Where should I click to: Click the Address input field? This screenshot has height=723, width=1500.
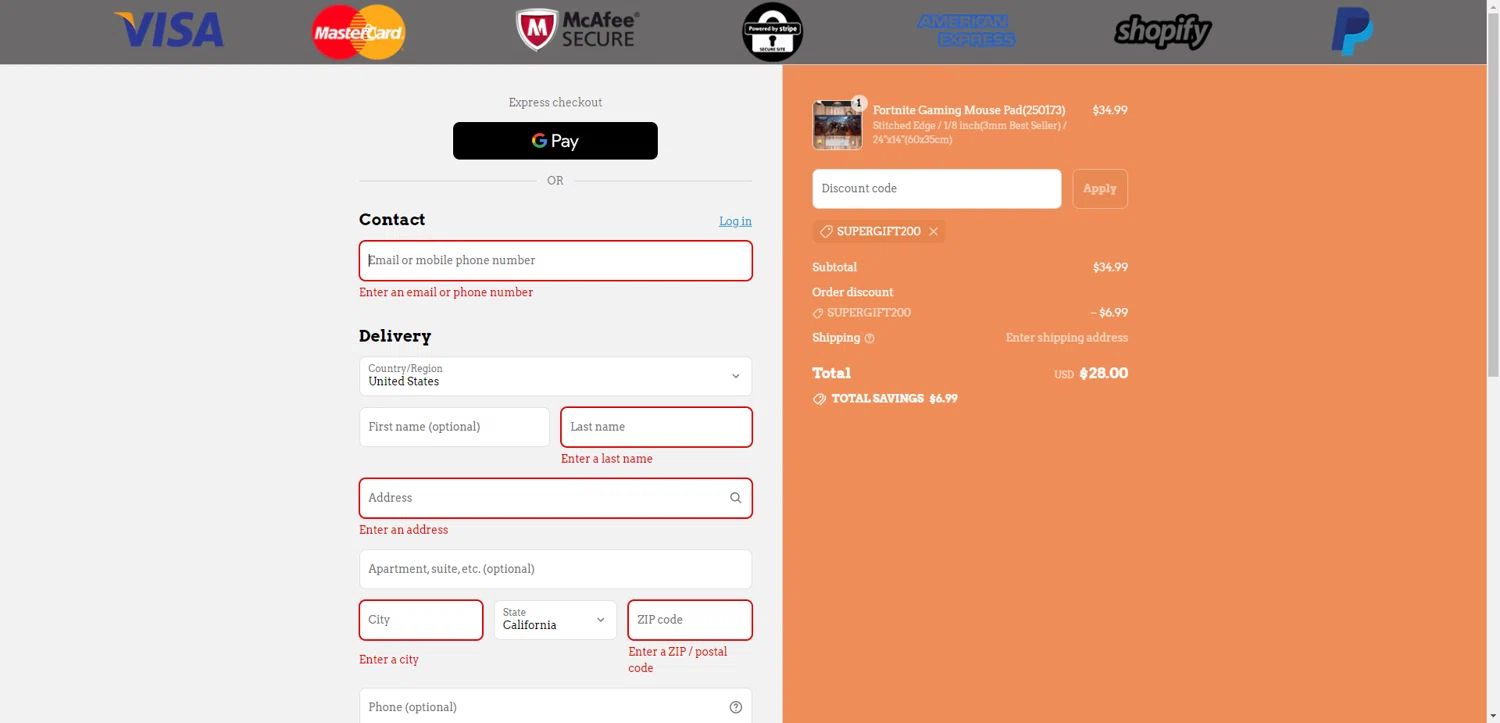[555, 498]
